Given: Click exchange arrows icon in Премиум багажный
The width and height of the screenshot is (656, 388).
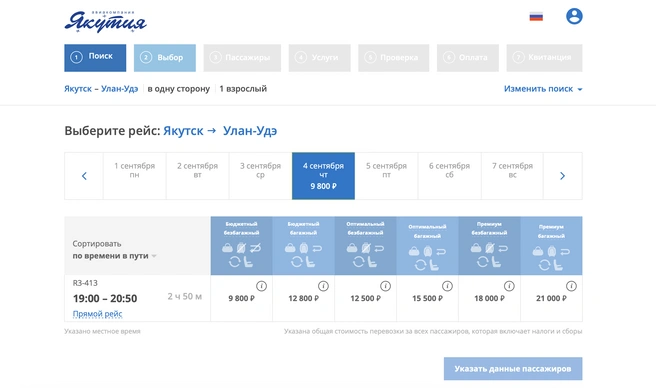Looking at the screenshot, I should (x=544, y=265).
